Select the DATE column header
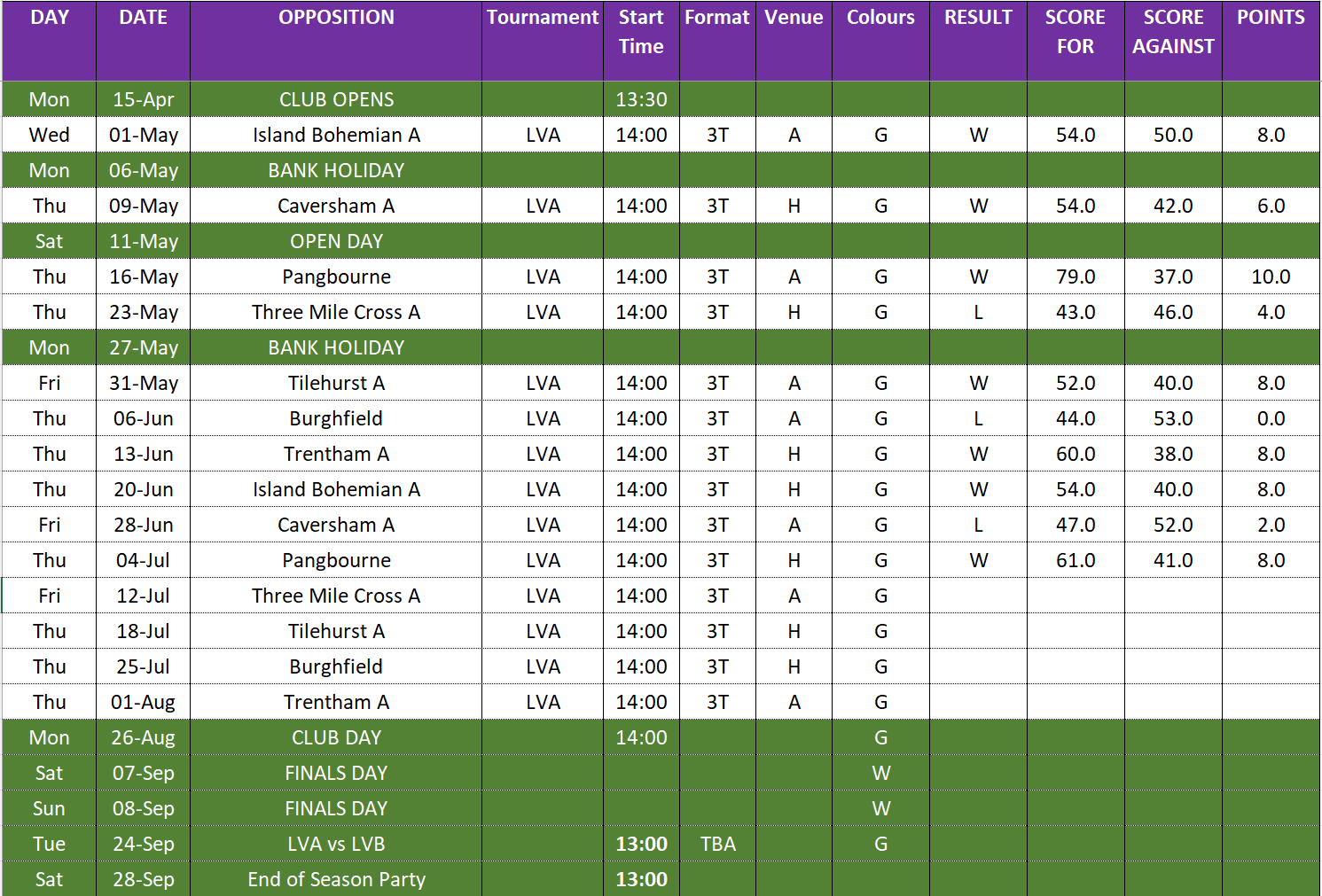Image resolution: width=1322 pixels, height=896 pixels. coord(143,41)
